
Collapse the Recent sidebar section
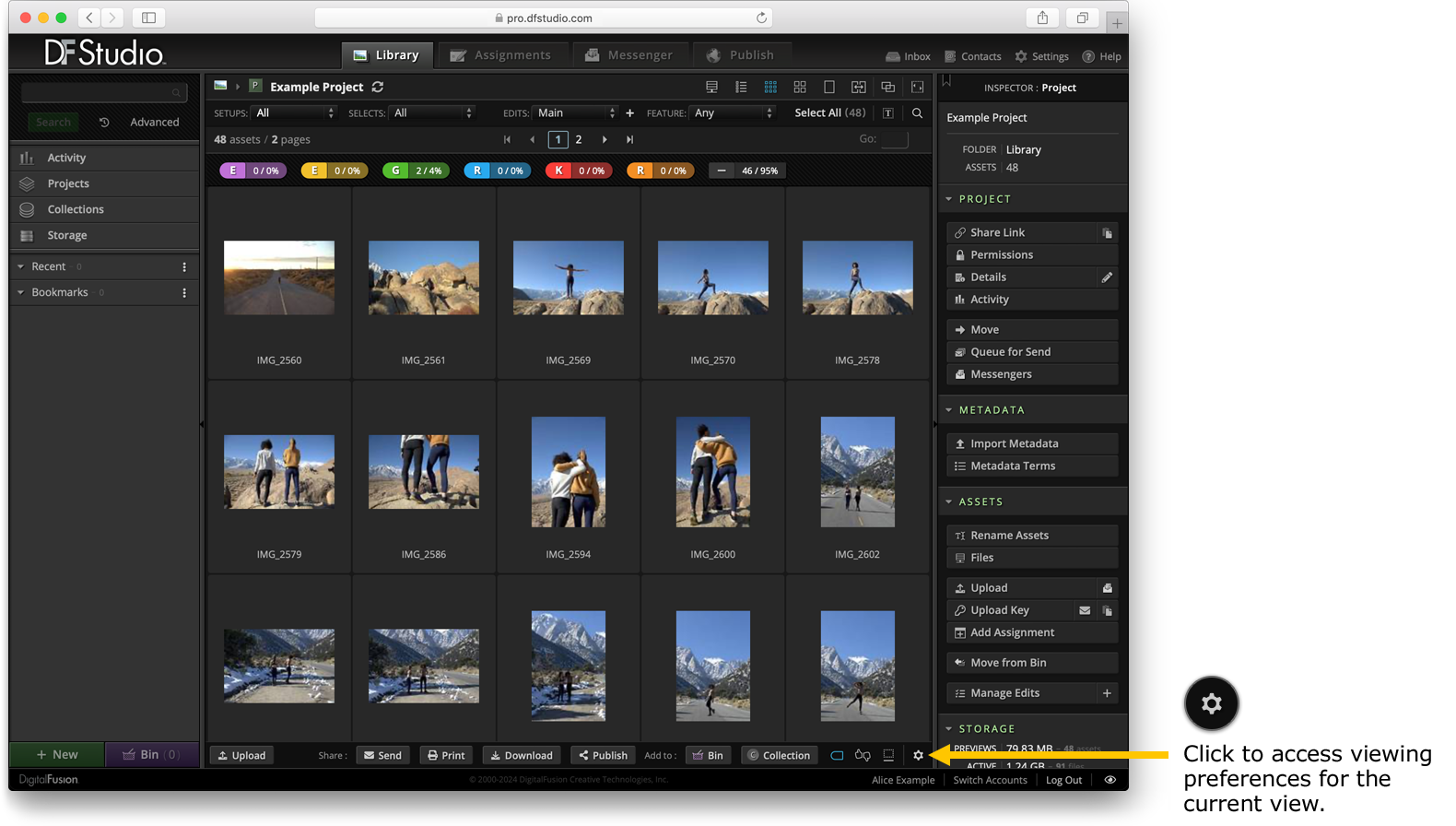pyautogui.click(x=20, y=266)
